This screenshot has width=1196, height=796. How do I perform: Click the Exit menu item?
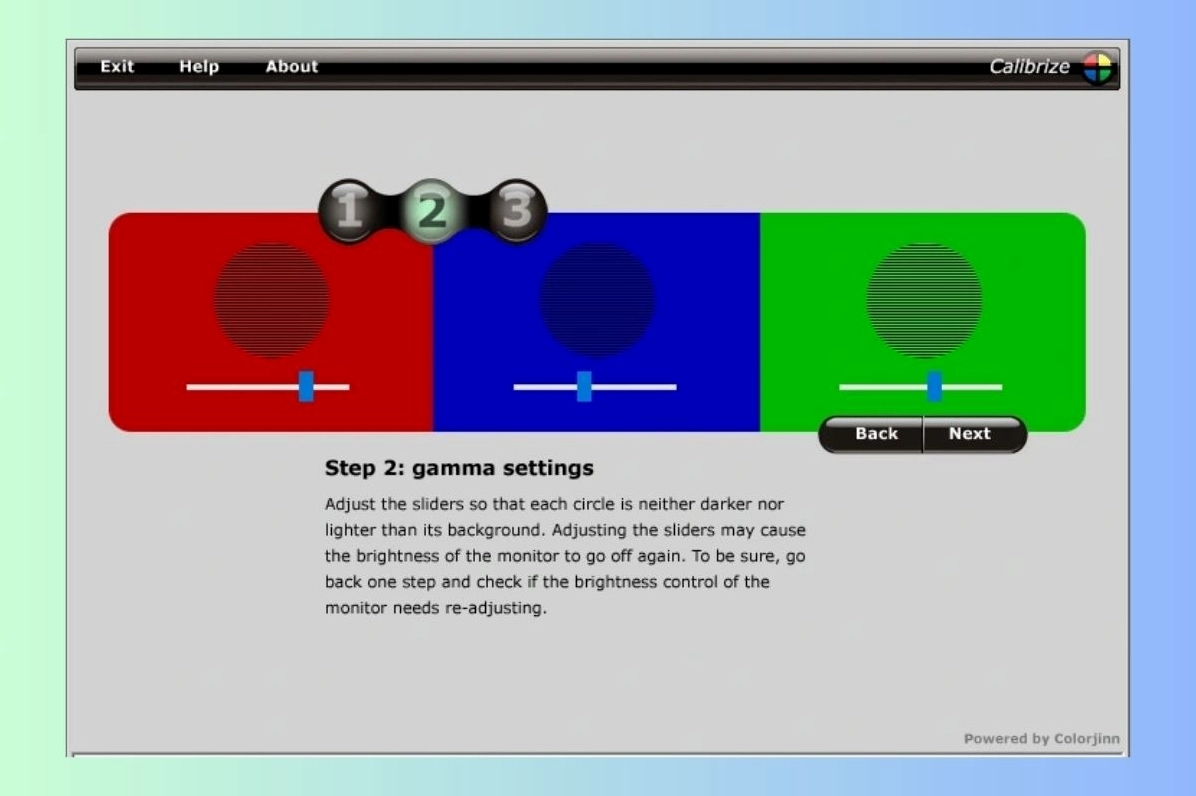[117, 67]
